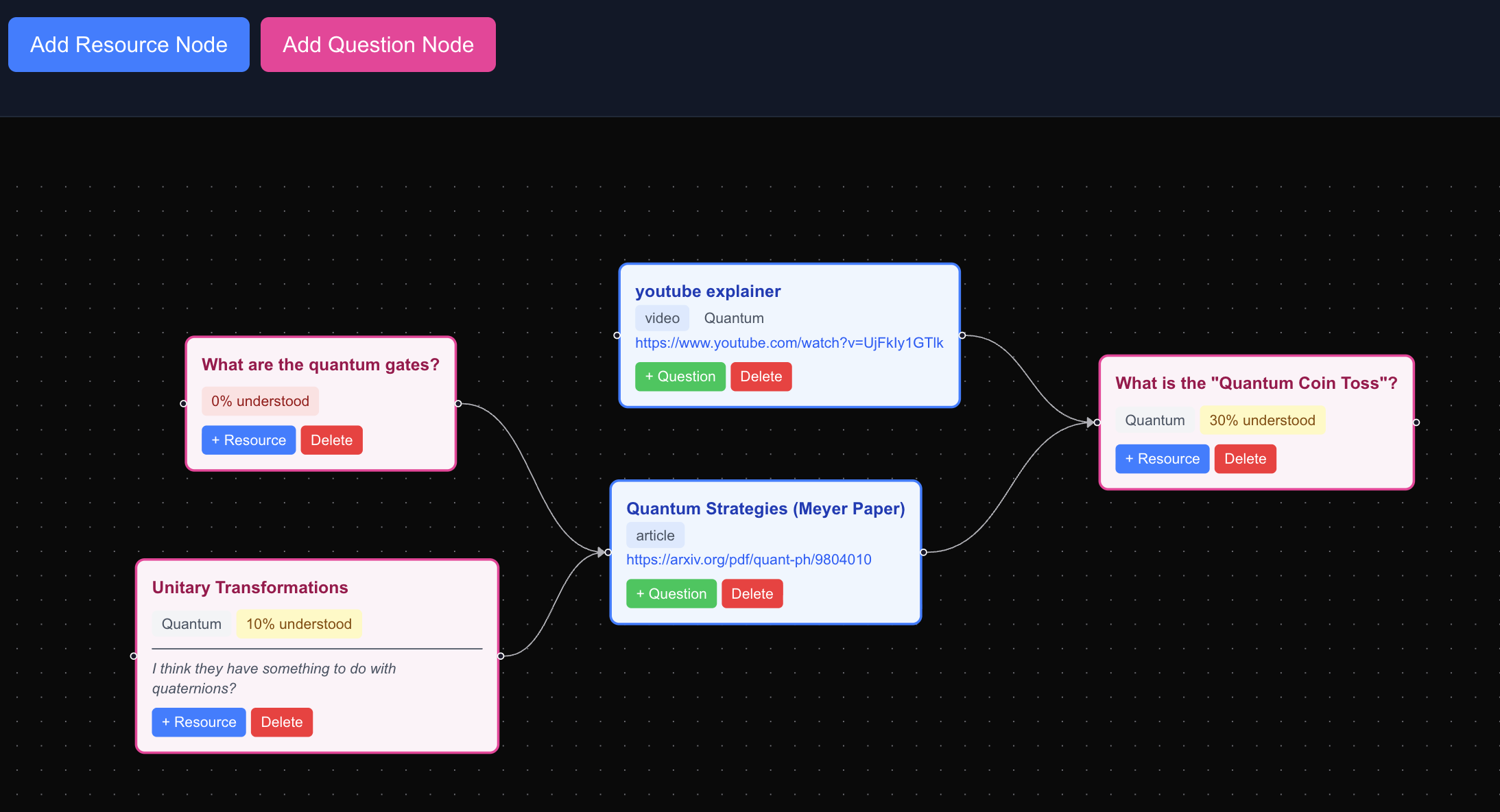Click + Resource on Unitary Transformations node

pyautogui.click(x=198, y=721)
